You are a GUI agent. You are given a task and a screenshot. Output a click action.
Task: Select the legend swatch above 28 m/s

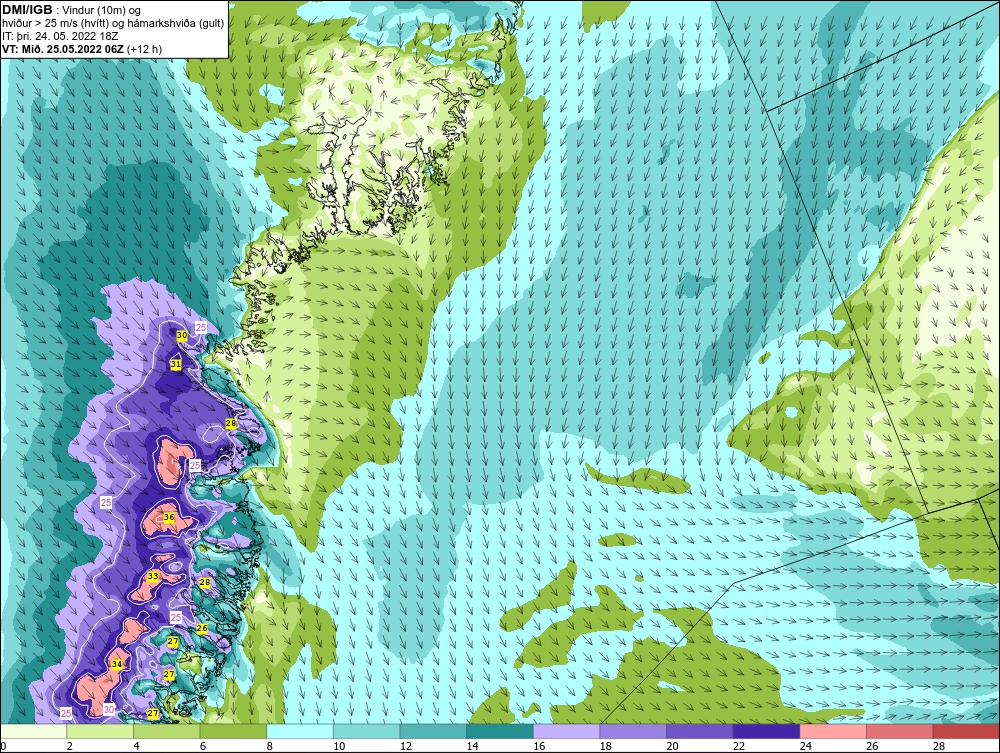pos(966,731)
